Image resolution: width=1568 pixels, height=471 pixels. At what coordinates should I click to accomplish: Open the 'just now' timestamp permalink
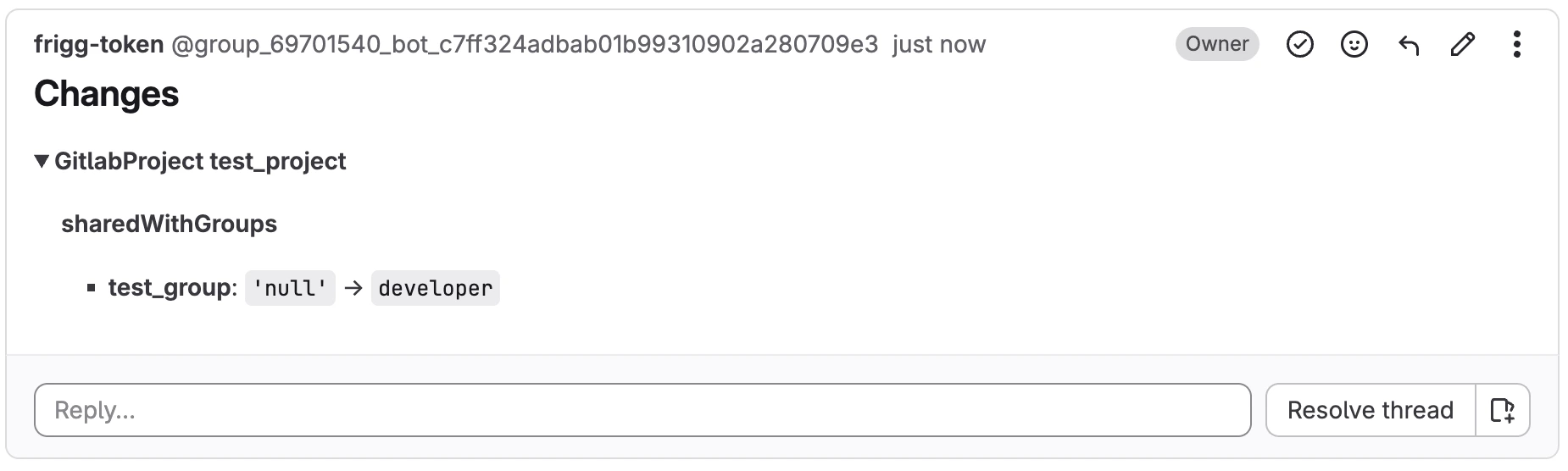point(938,44)
